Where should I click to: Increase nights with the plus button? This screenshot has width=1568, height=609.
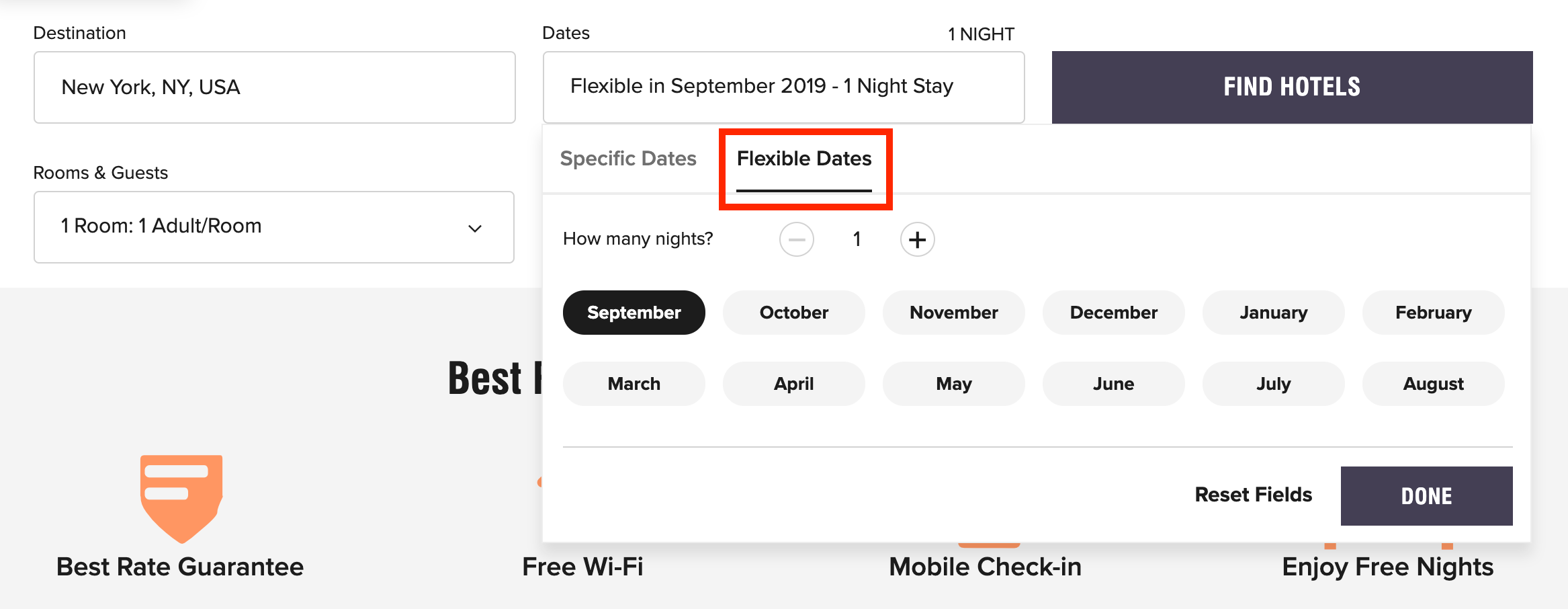tap(917, 239)
